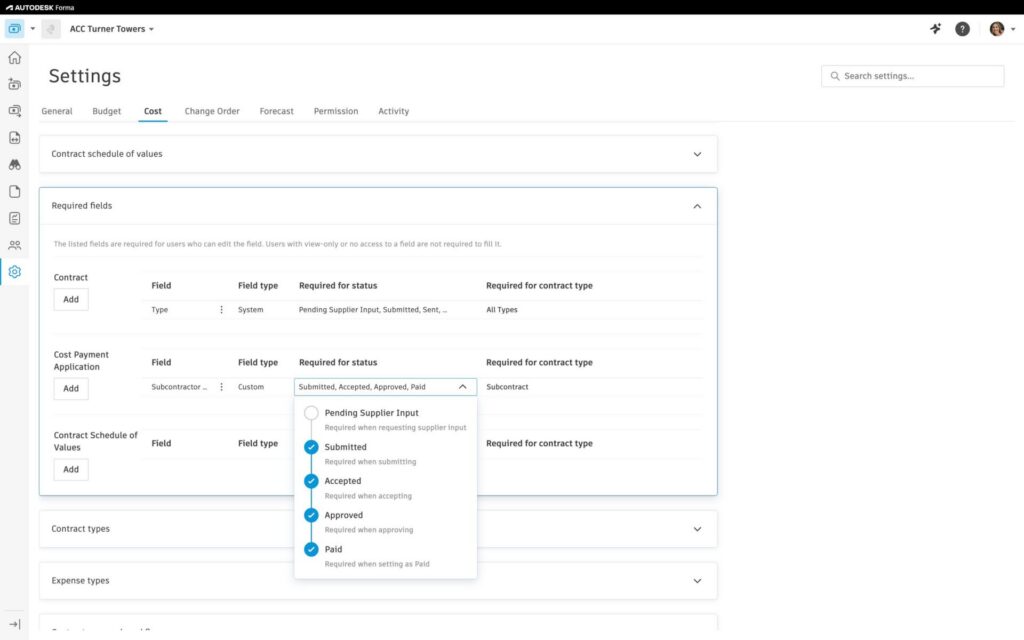Click Add under Cost Payment Application
The image size is (1024, 640).
(x=71, y=388)
